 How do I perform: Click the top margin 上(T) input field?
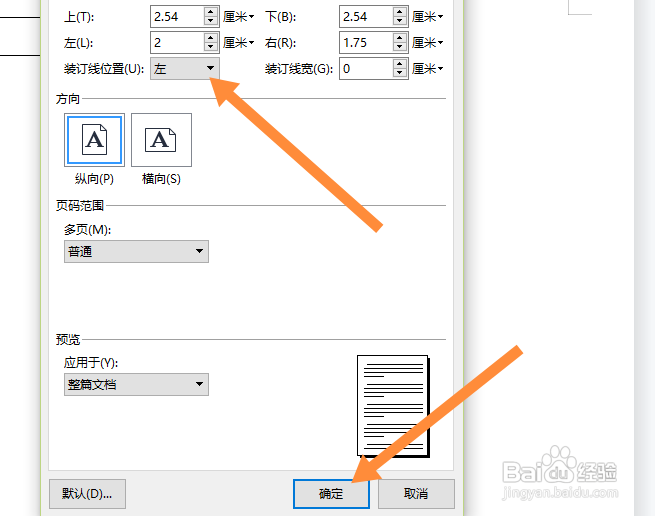pos(178,17)
